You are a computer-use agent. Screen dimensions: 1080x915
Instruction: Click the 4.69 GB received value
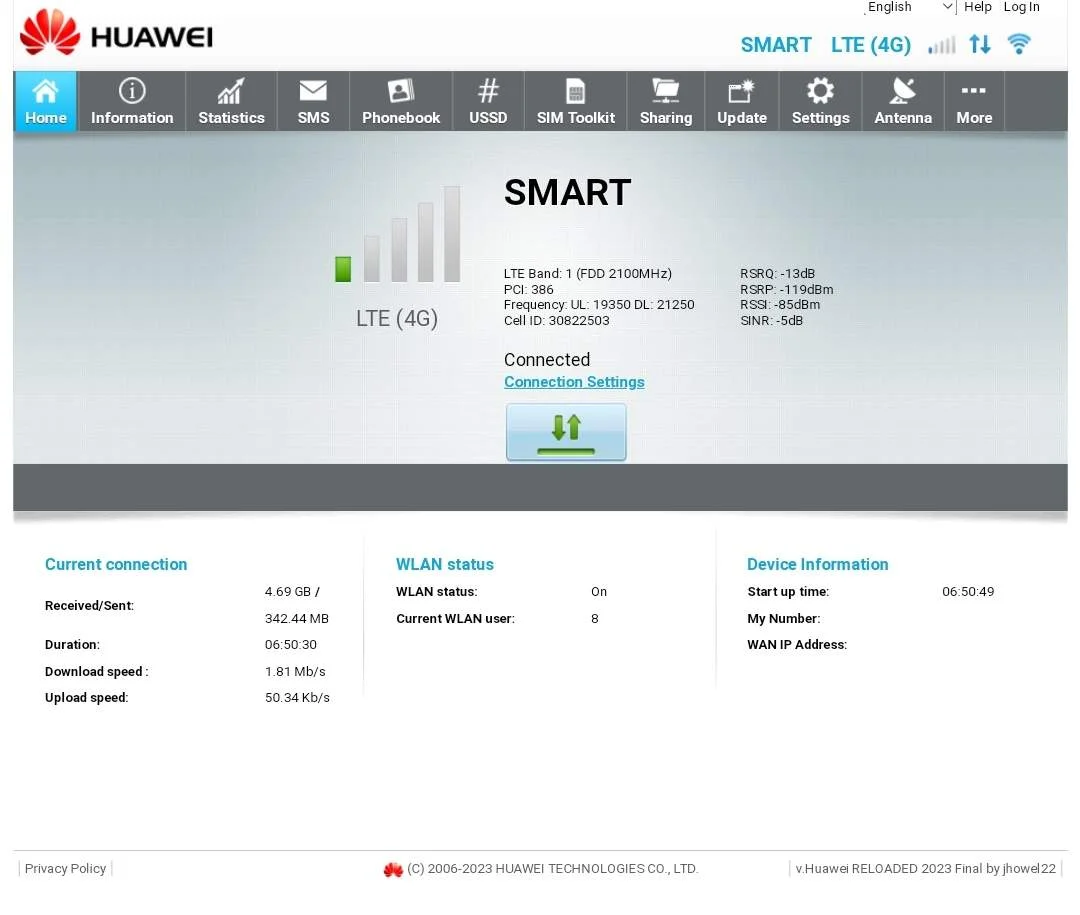tap(292, 591)
